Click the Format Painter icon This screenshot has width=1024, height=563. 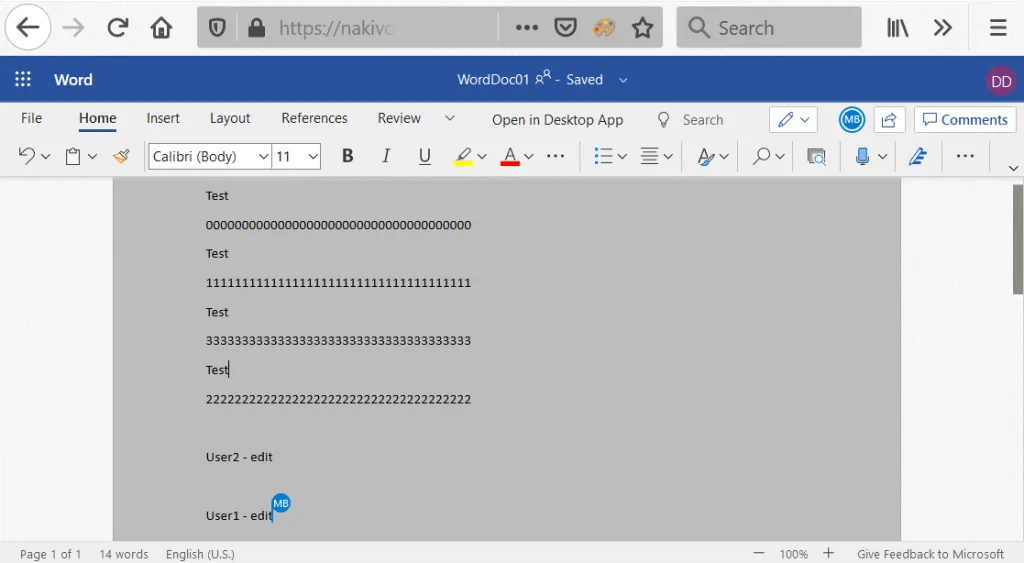tap(121, 156)
